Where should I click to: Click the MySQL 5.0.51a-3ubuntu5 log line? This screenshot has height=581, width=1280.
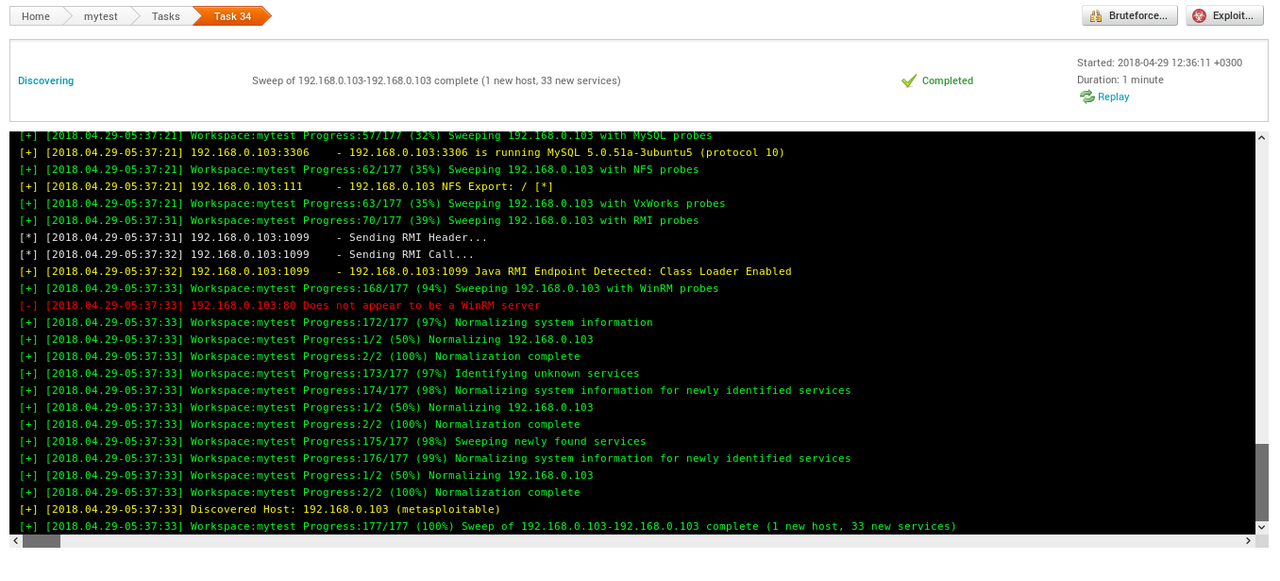coord(402,153)
